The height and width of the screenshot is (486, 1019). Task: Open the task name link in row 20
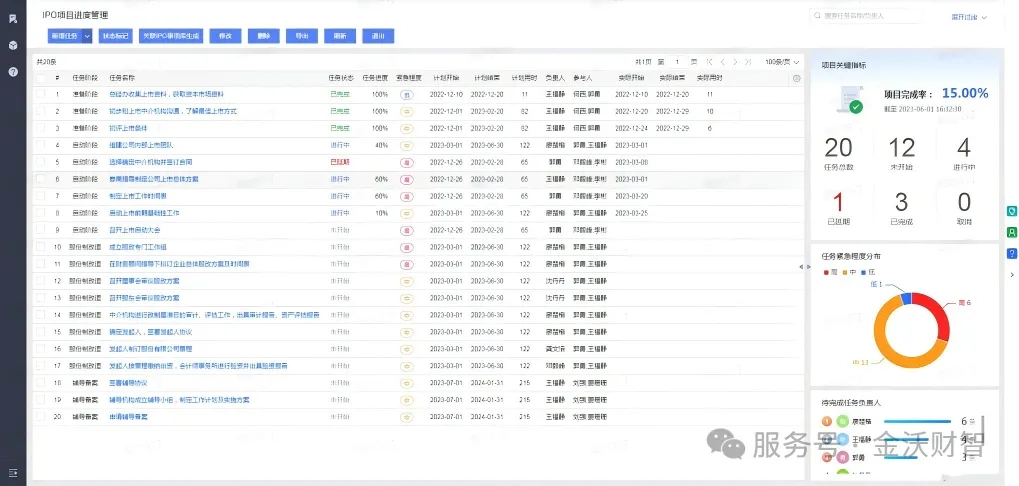129,416
